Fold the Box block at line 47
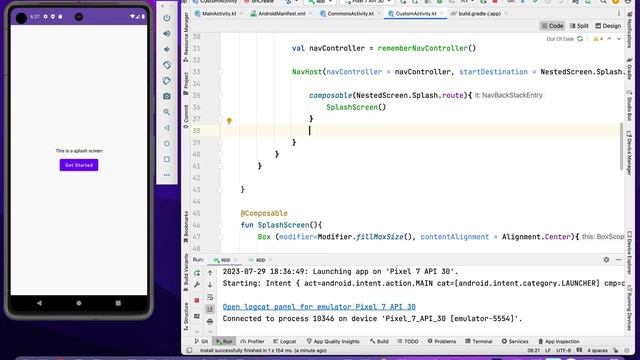The width and height of the screenshot is (640, 360). 220,237
